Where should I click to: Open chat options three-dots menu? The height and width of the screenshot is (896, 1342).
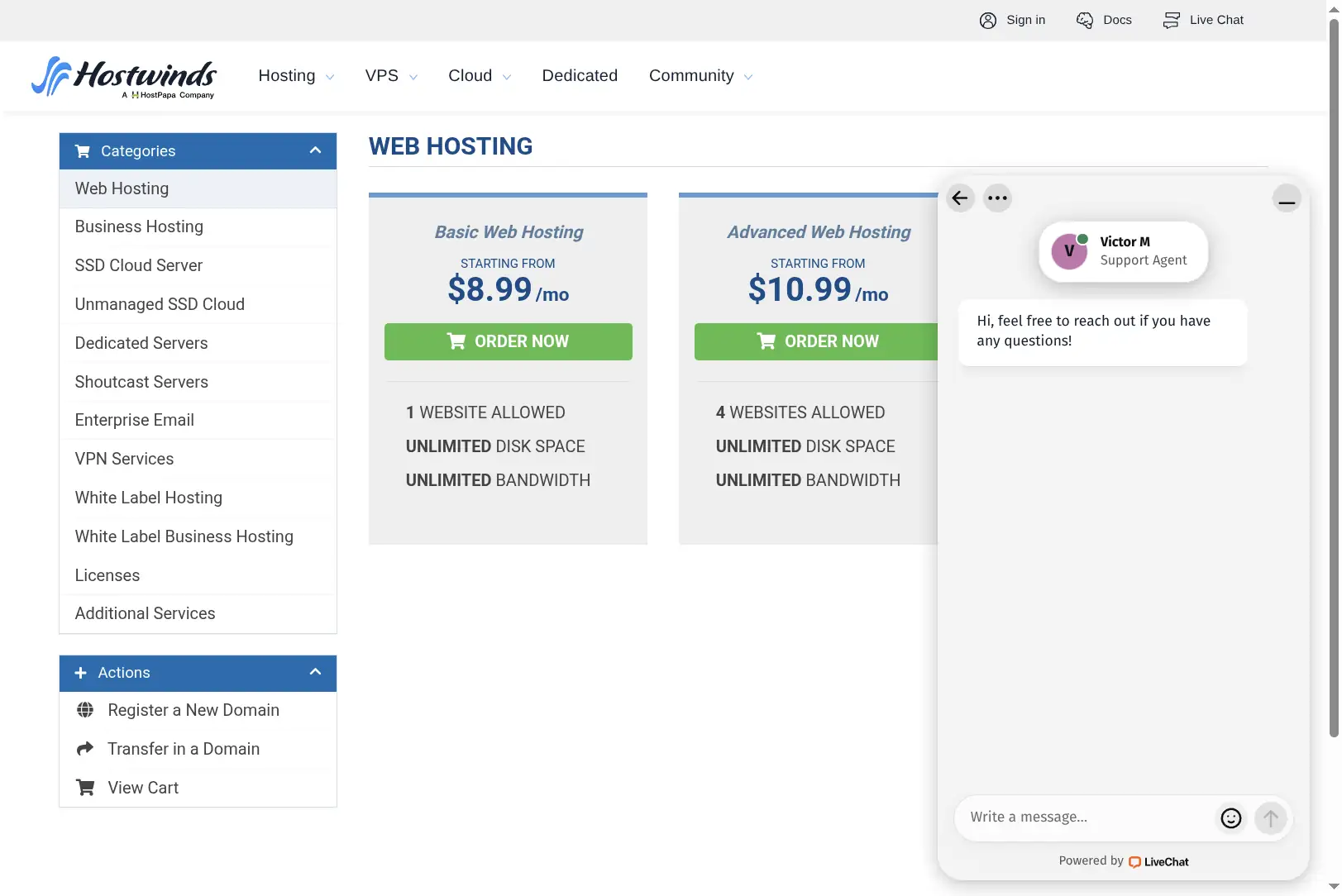[x=997, y=198]
